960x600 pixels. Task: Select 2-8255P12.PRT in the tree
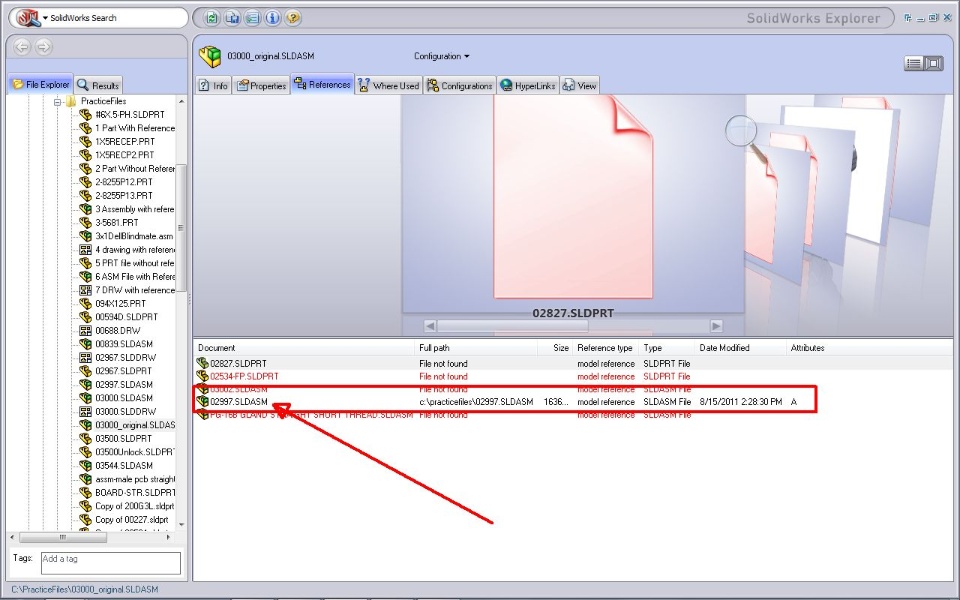(x=124, y=182)
